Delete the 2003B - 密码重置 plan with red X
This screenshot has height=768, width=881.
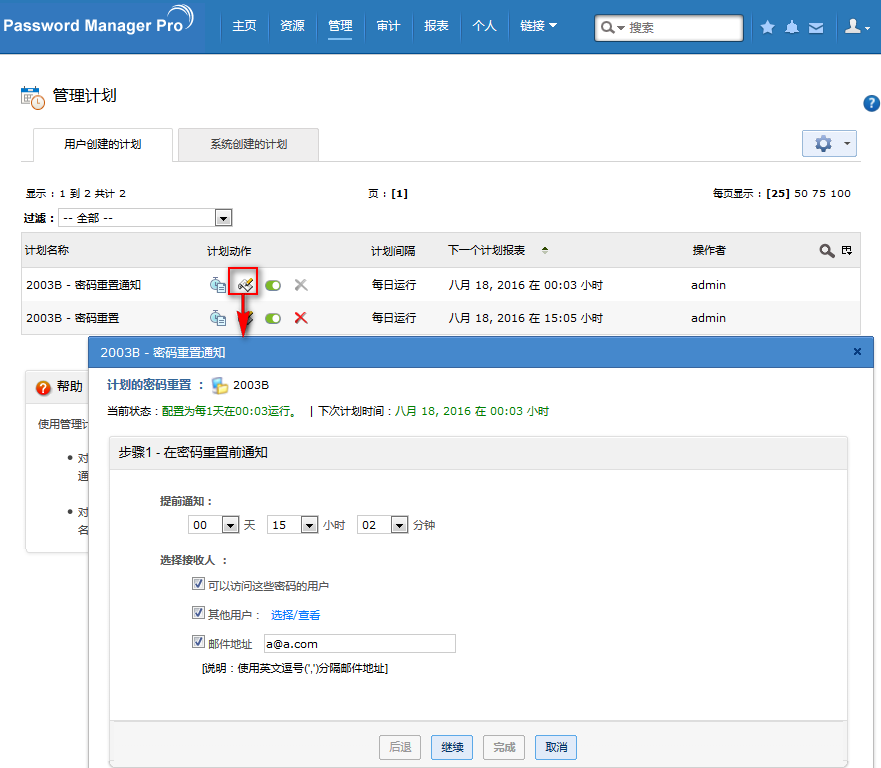[300, 318]
